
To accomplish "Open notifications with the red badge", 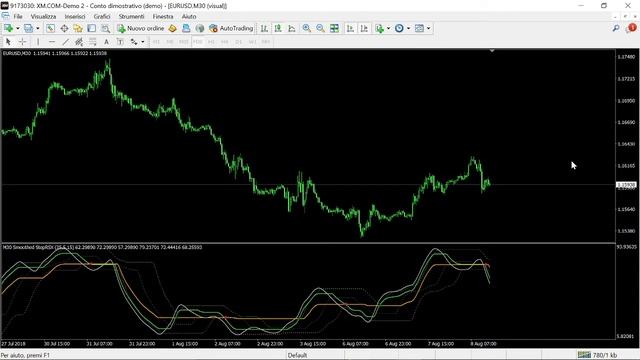I will click(x=631, y=28).
